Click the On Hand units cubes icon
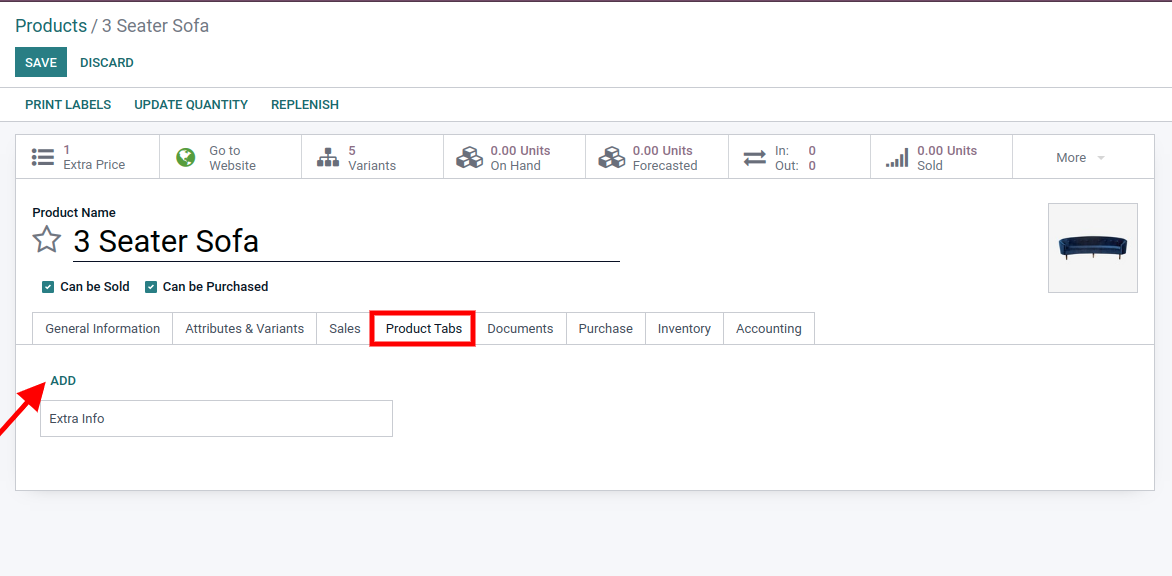 point(469,157)
